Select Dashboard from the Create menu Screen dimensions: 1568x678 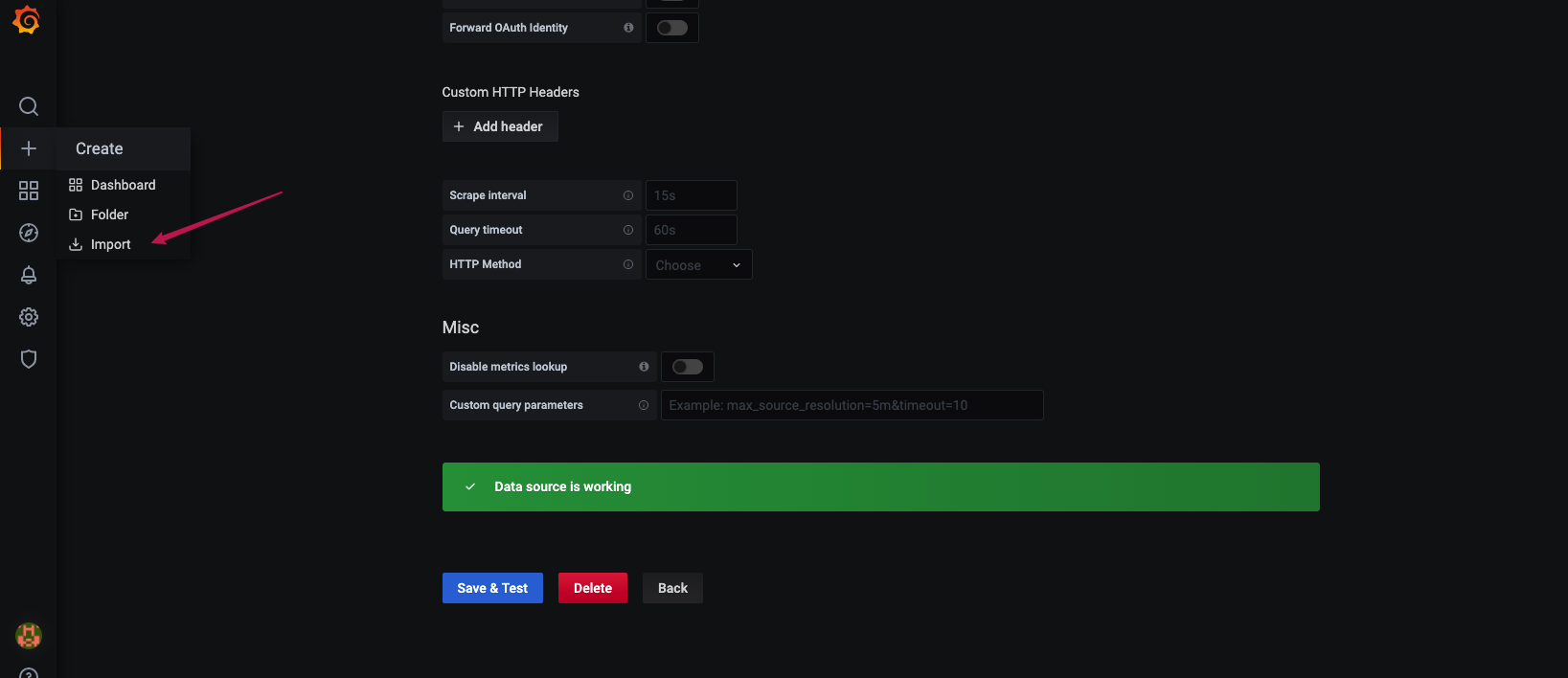tap(124, 185)
